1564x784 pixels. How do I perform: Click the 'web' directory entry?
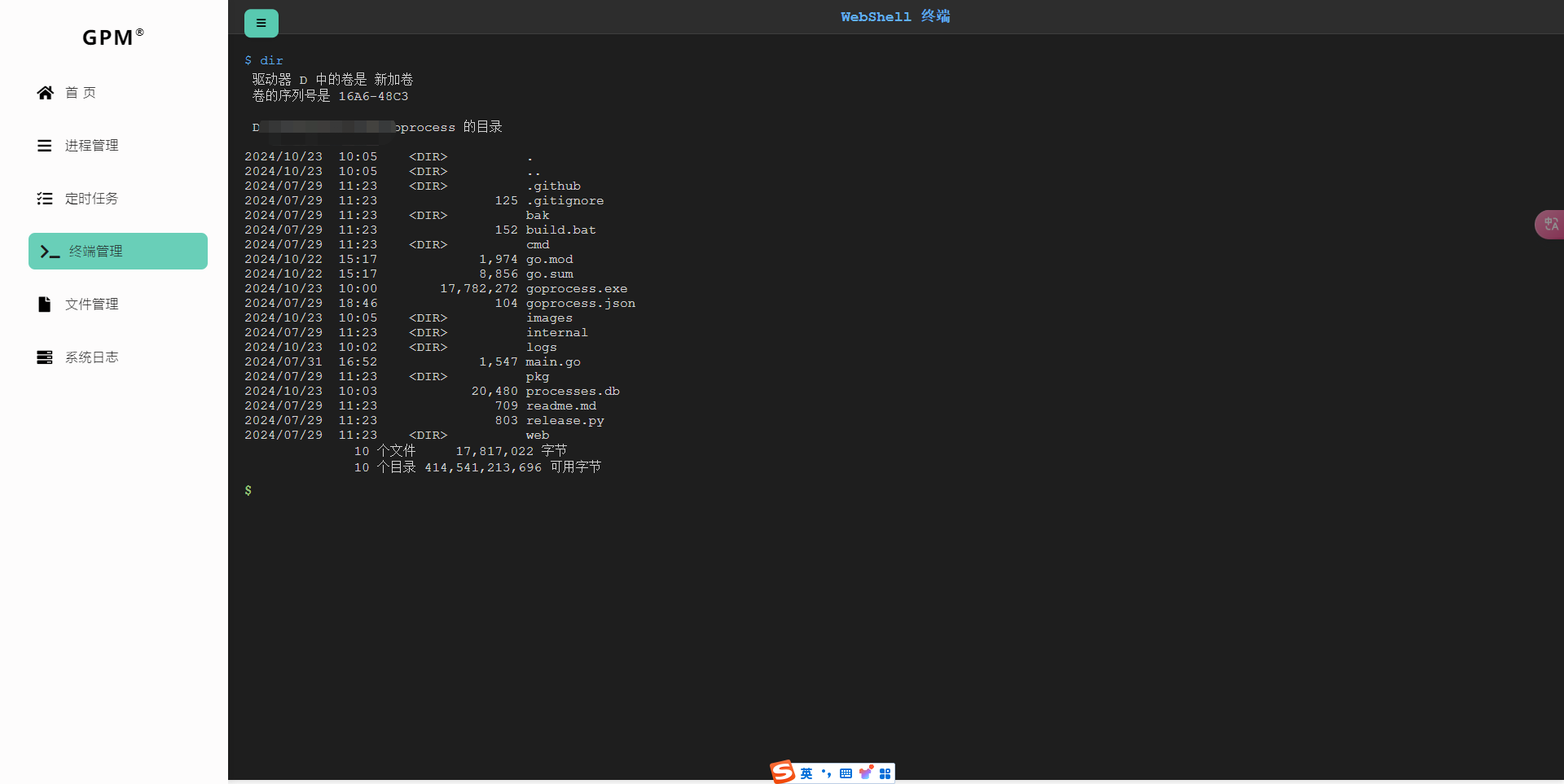click(x=538, y=436)
